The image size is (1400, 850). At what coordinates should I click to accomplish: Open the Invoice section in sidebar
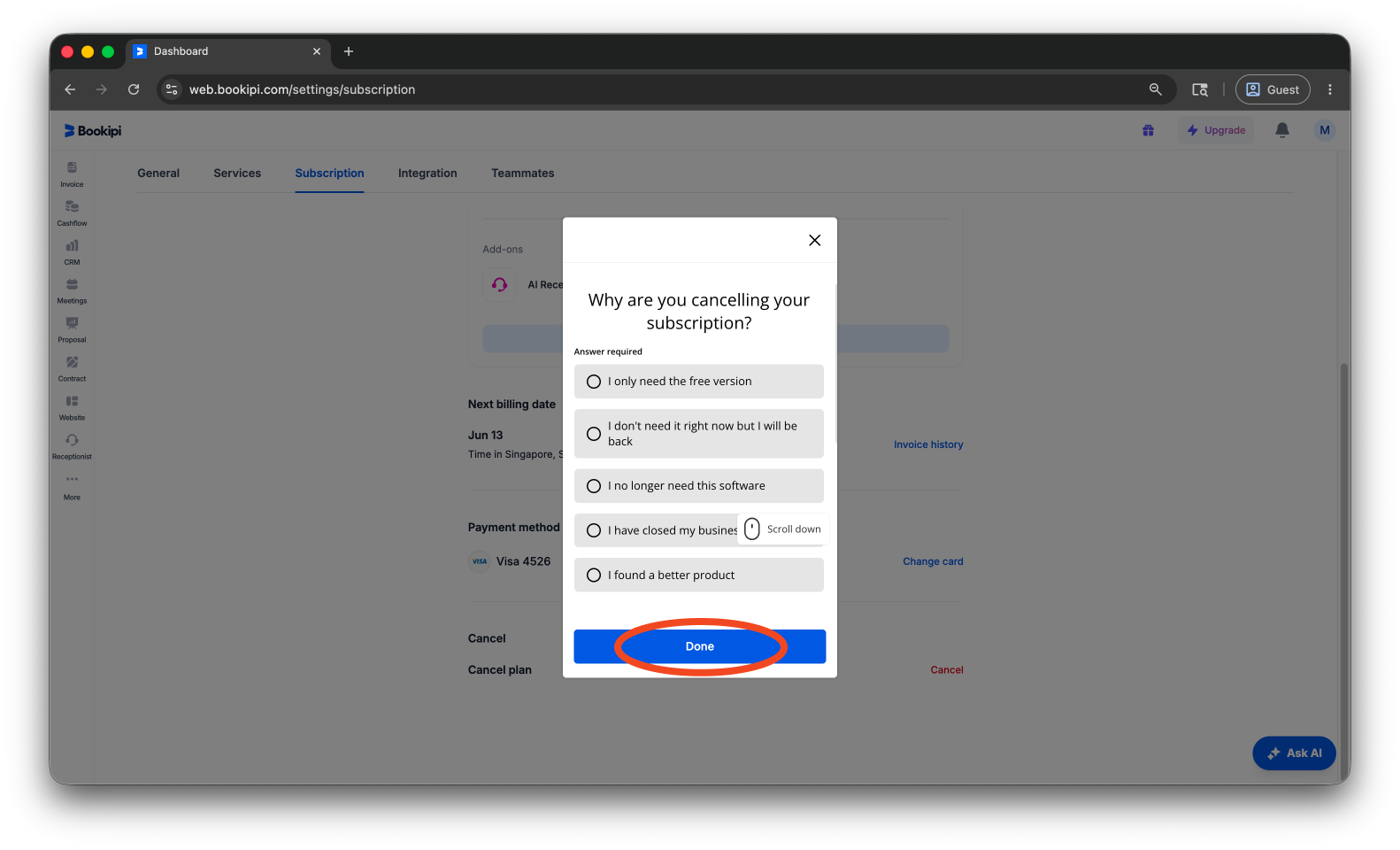(72, 174)
